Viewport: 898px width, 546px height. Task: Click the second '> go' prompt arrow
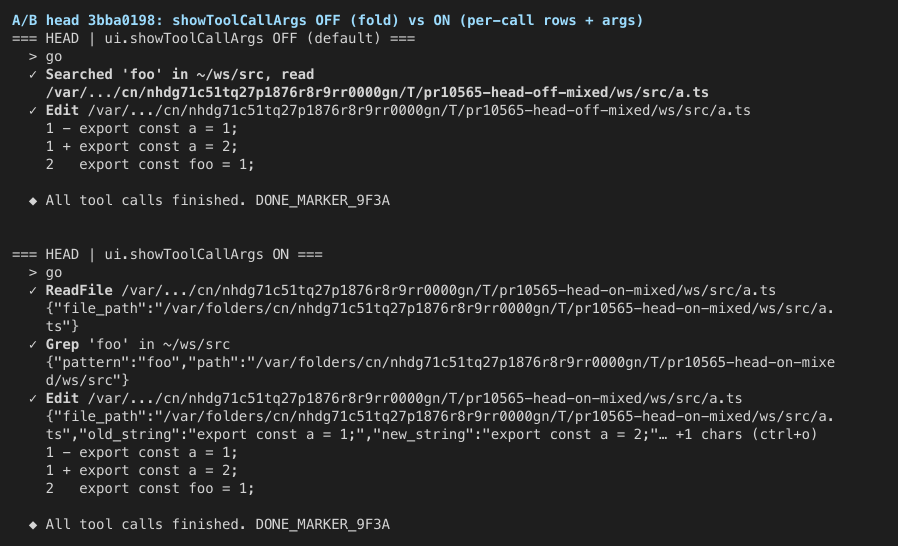pos(33,273)
